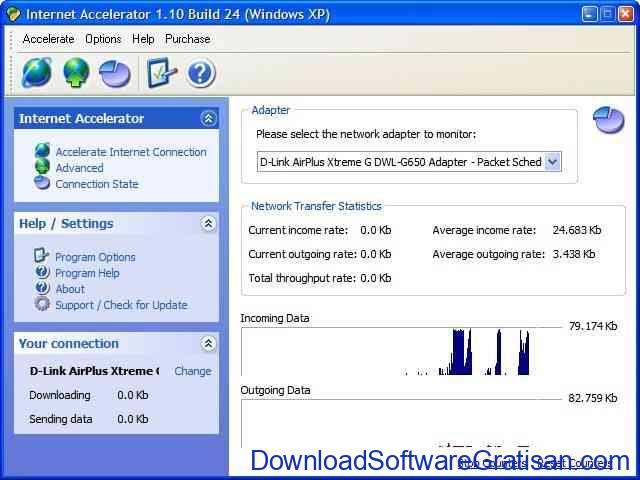The width and height of the screenshot is (640, 480).
Task: Click the D-Link AirPlus adapter combo box text
Action: [x=401, y=162]
